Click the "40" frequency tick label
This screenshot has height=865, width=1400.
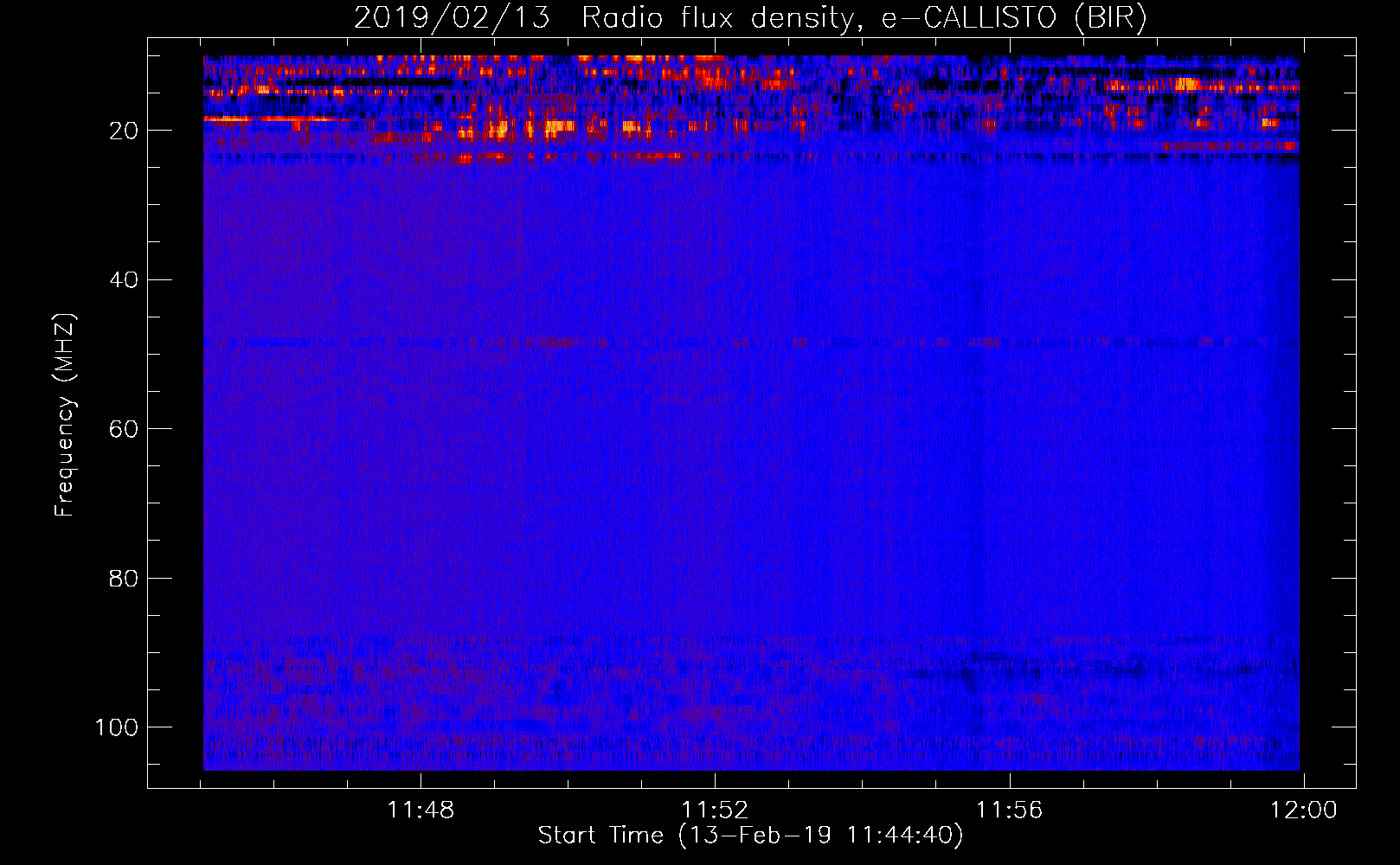point(124,280)
